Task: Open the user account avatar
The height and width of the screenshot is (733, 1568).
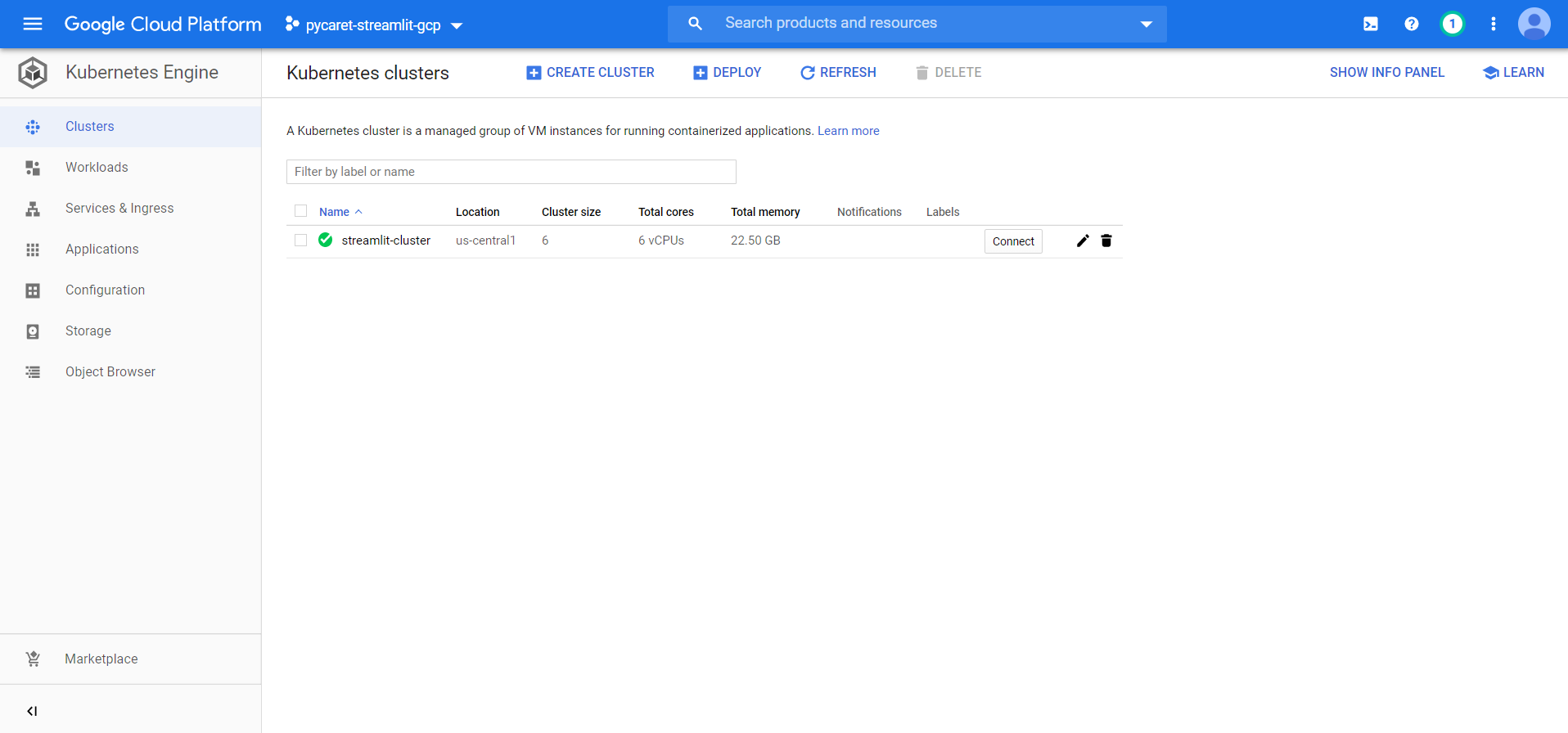Action: point(1534,24)
